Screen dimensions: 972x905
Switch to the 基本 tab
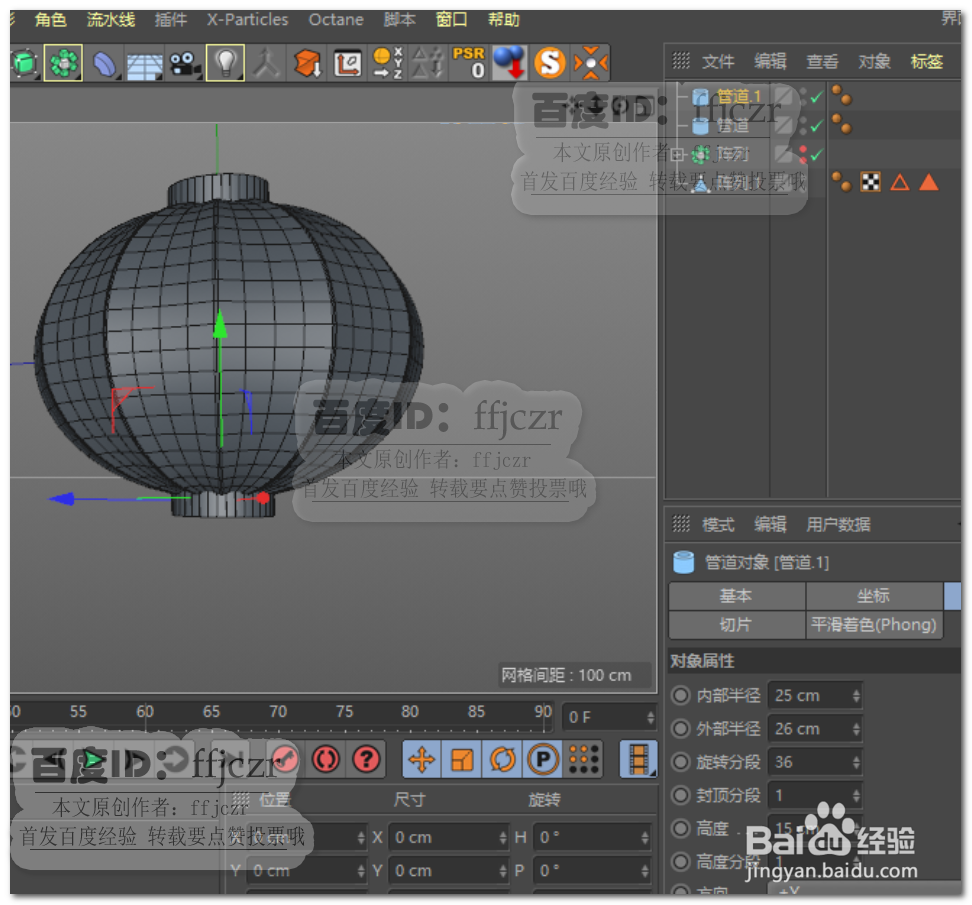point(736,596)
